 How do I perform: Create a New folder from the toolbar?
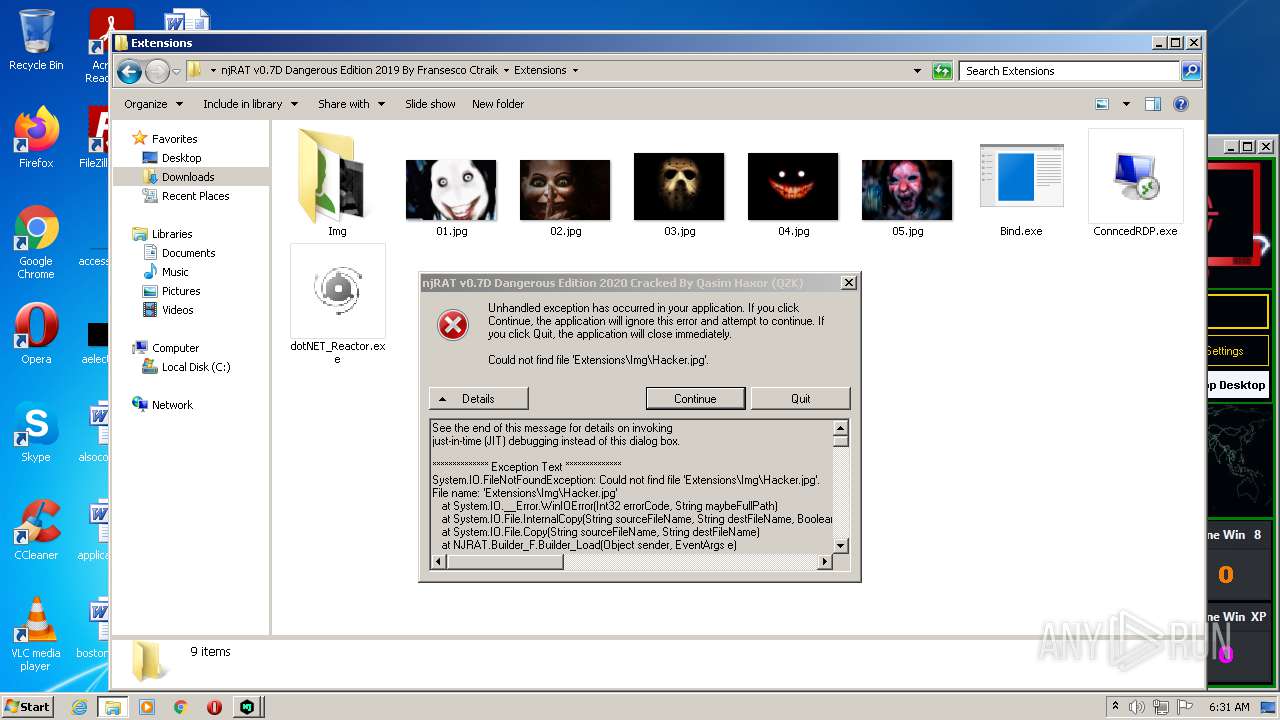click(498, 104)
